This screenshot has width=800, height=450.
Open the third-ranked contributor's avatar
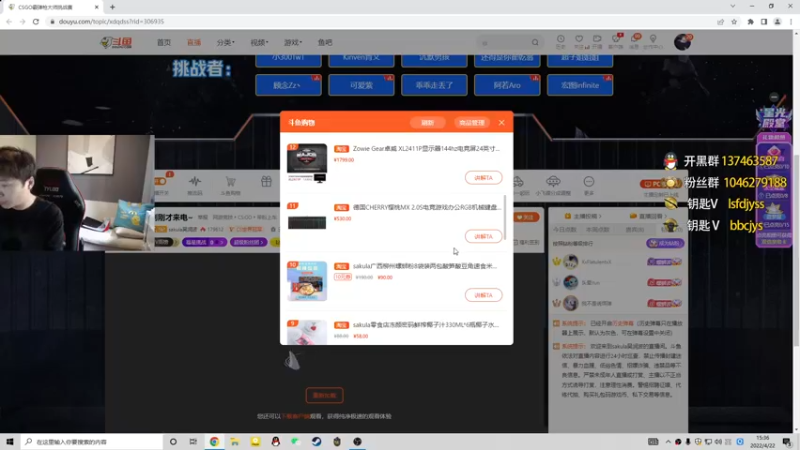tap(570, 303)
